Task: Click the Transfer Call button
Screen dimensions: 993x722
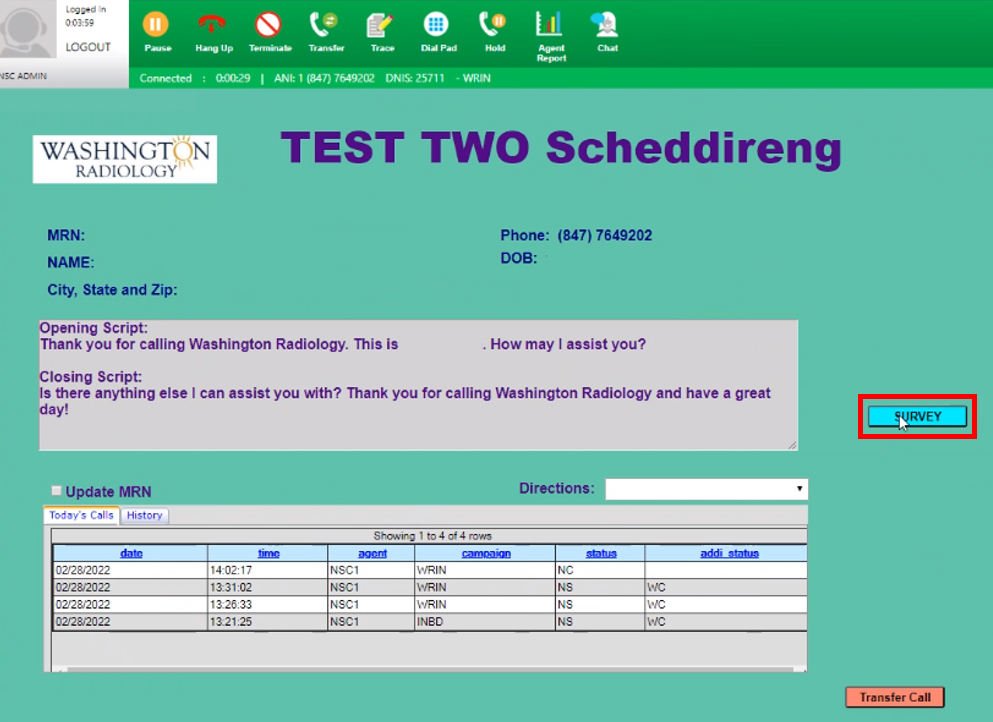Action: click(895, 697)
